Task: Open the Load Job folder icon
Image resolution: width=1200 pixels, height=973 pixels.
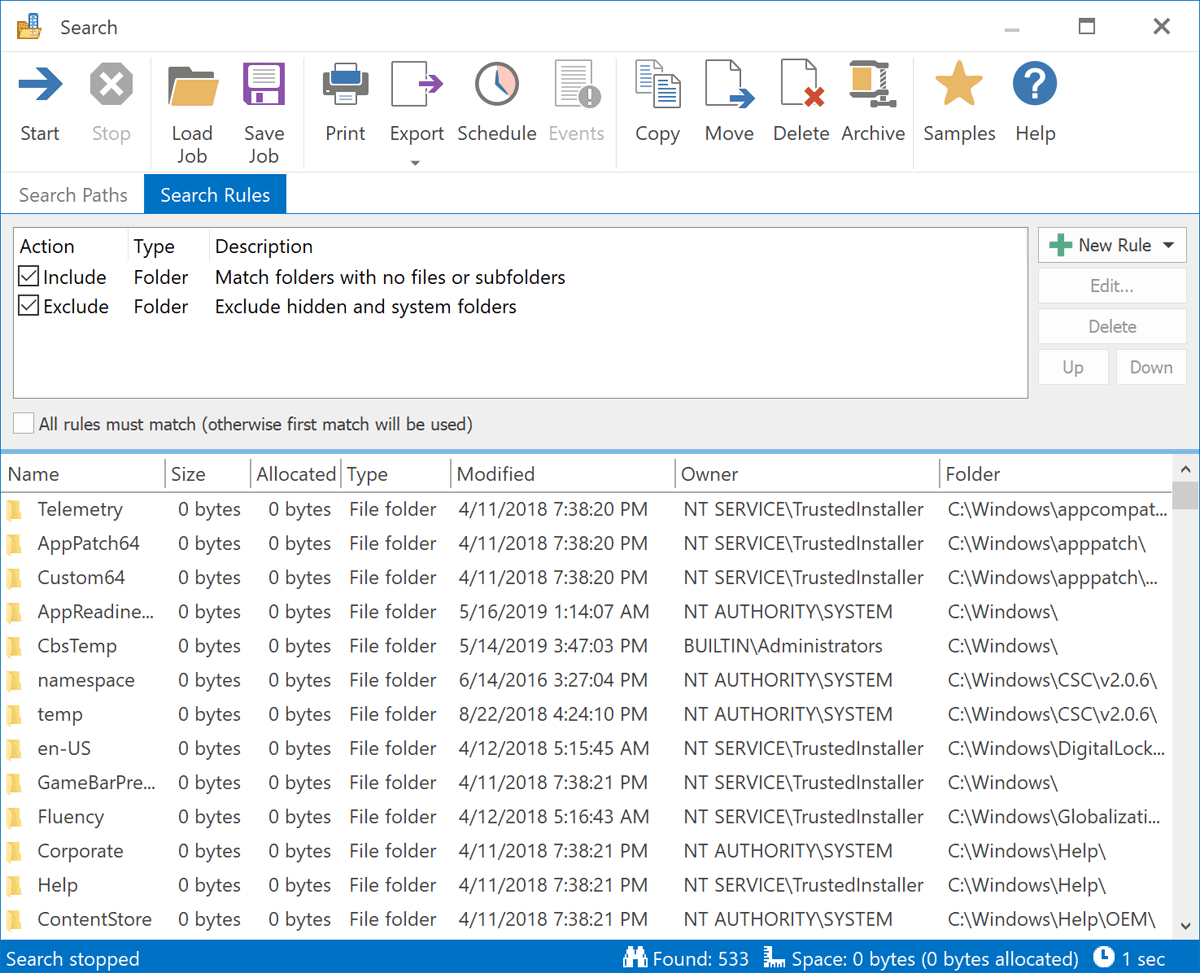Action: tap(192, 85)
